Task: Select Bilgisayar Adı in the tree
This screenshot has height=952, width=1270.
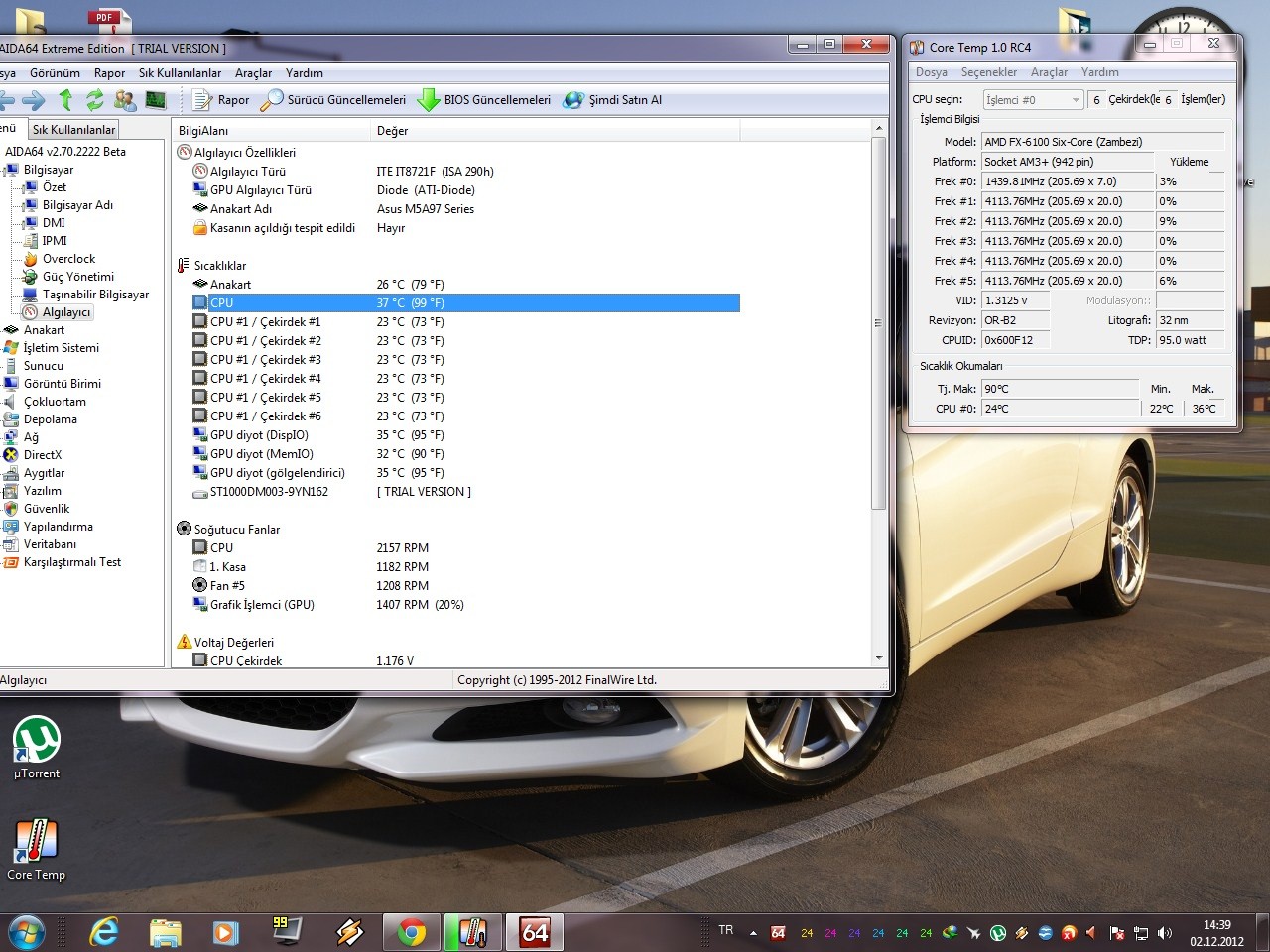Action: click(x=77, y=205)
